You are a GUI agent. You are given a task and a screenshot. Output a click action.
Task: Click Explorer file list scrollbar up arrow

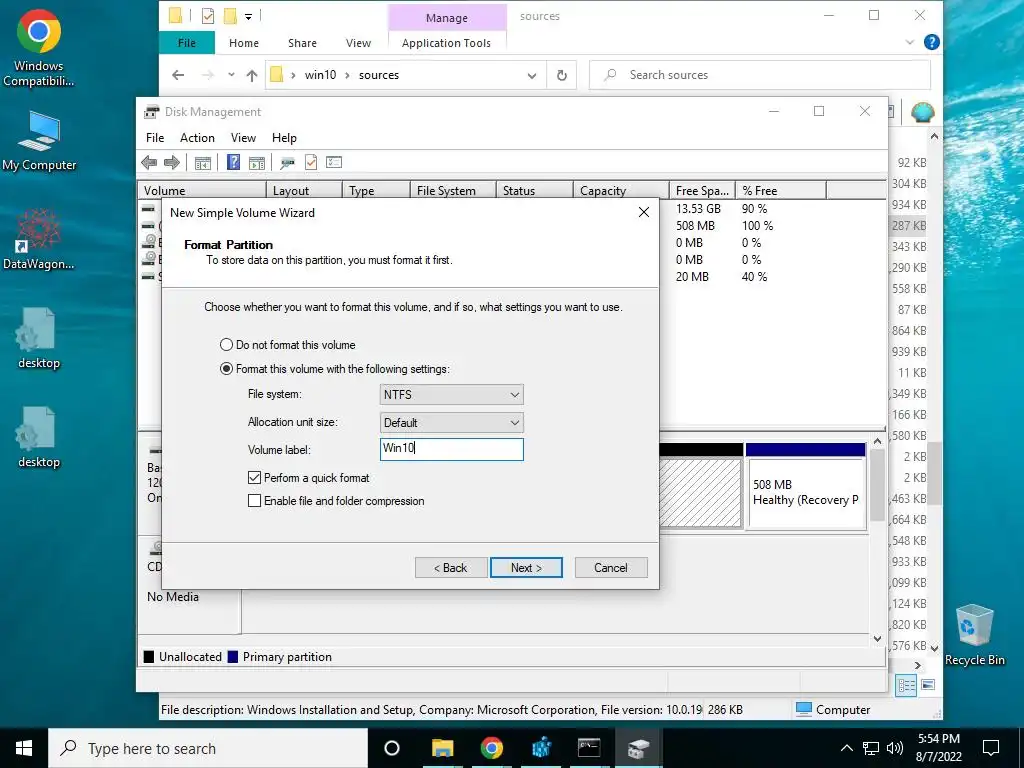click(x=934, y=136)
